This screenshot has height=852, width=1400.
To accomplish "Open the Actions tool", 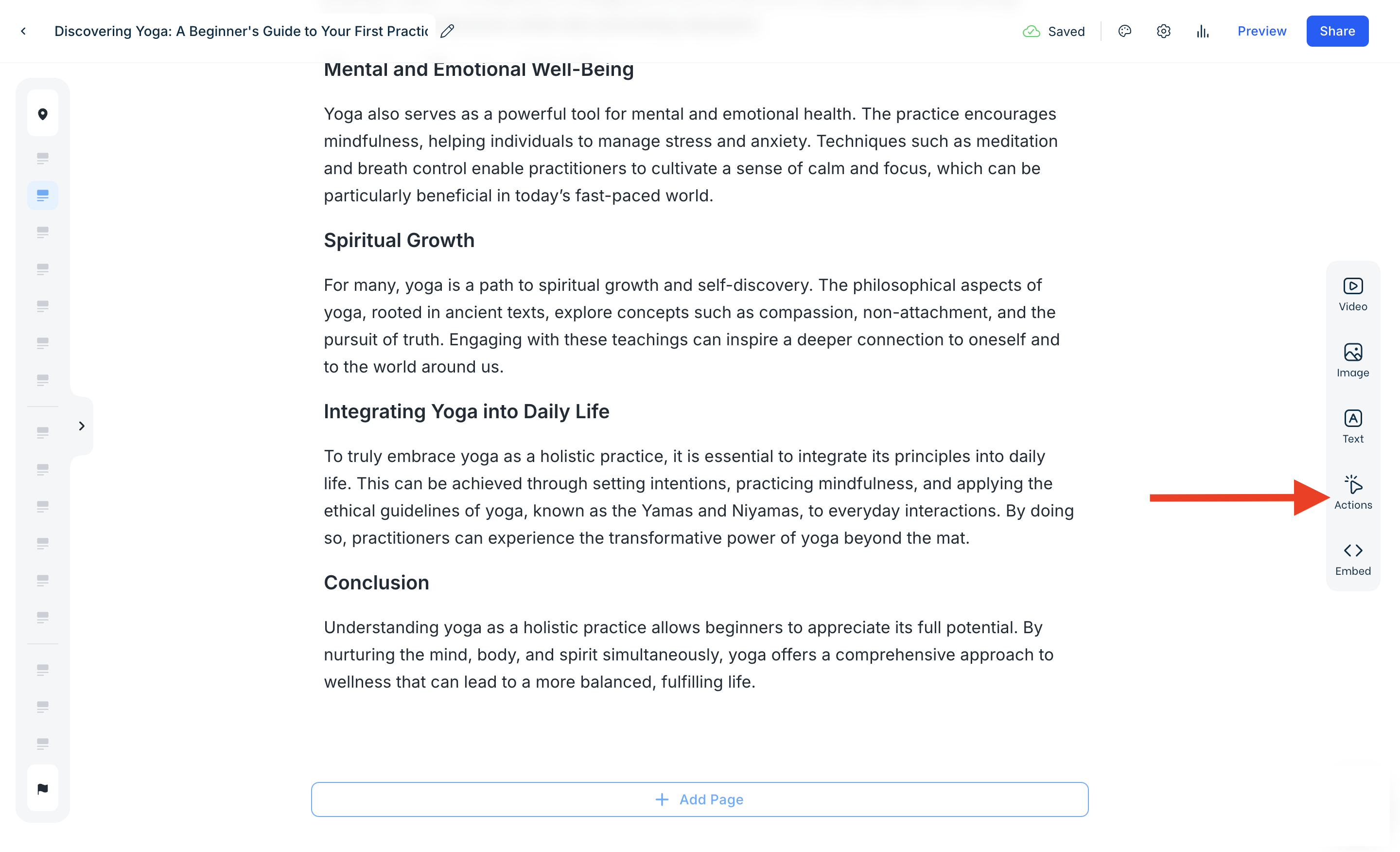I will click(1352, 492).
